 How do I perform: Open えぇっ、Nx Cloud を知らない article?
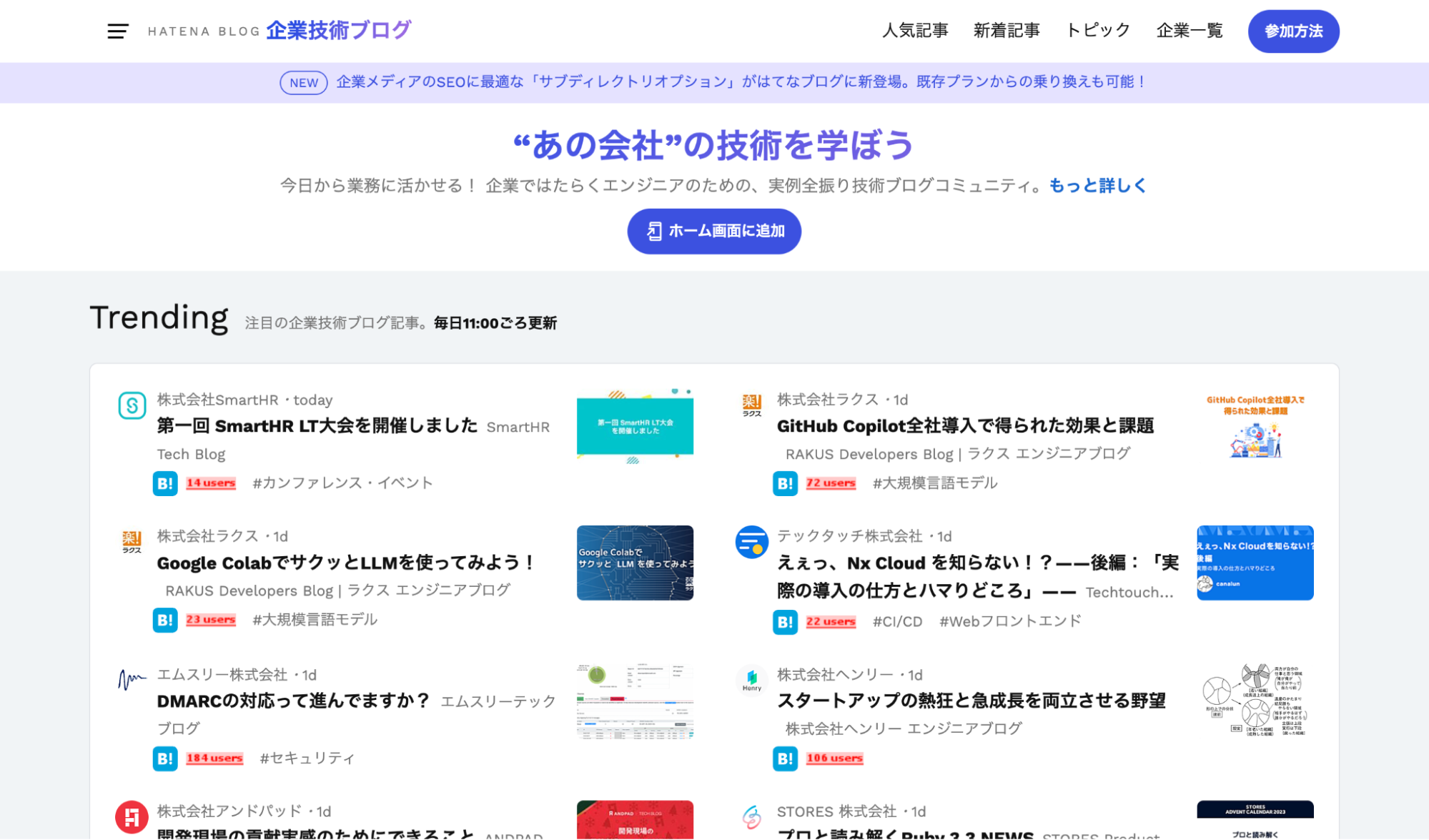point(977,577)
